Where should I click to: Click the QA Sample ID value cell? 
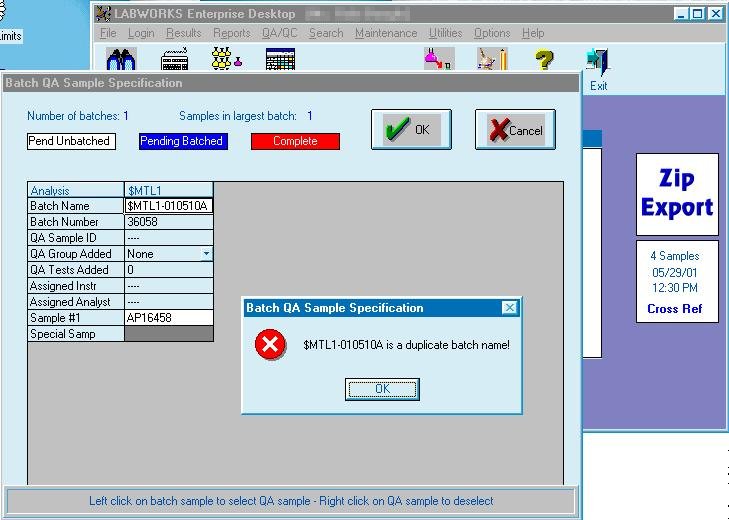click(169, 238)
